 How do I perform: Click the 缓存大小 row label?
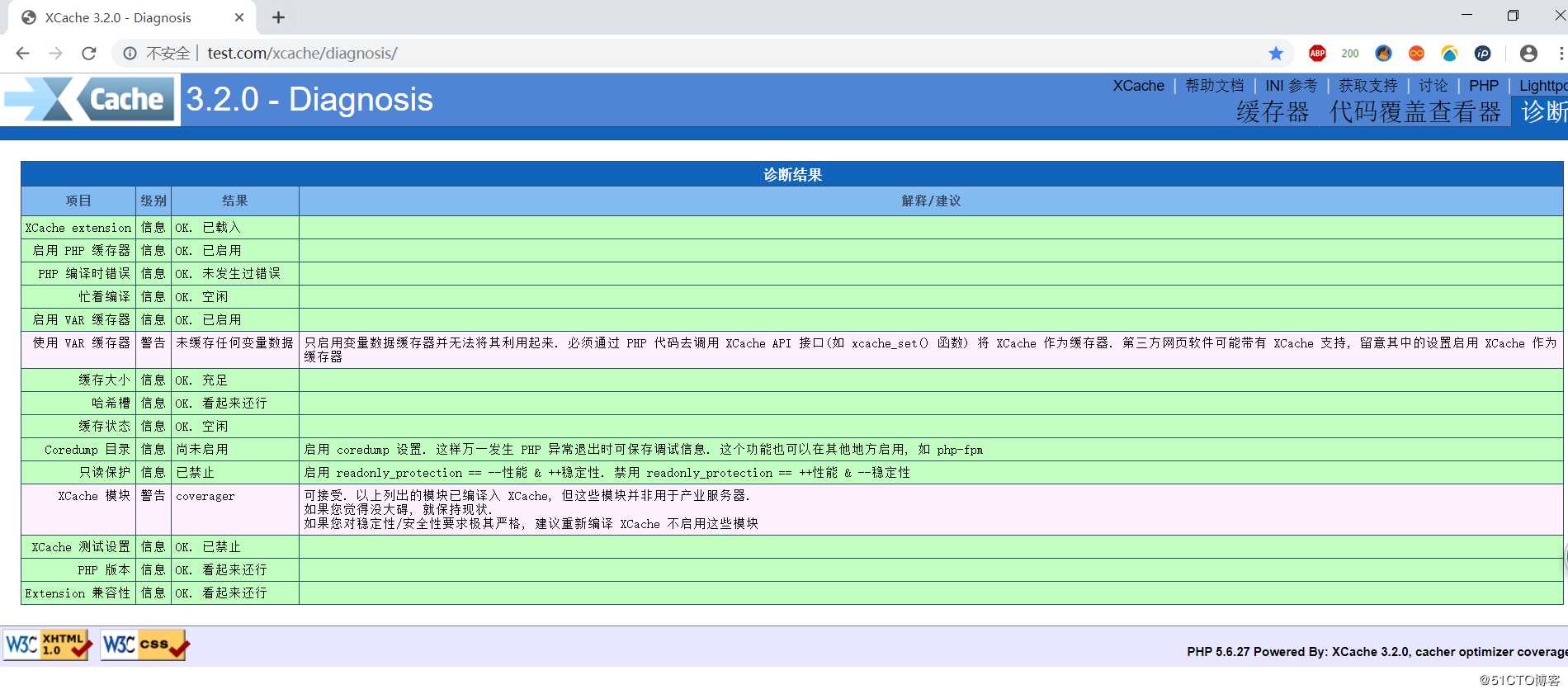click(105, 380)
